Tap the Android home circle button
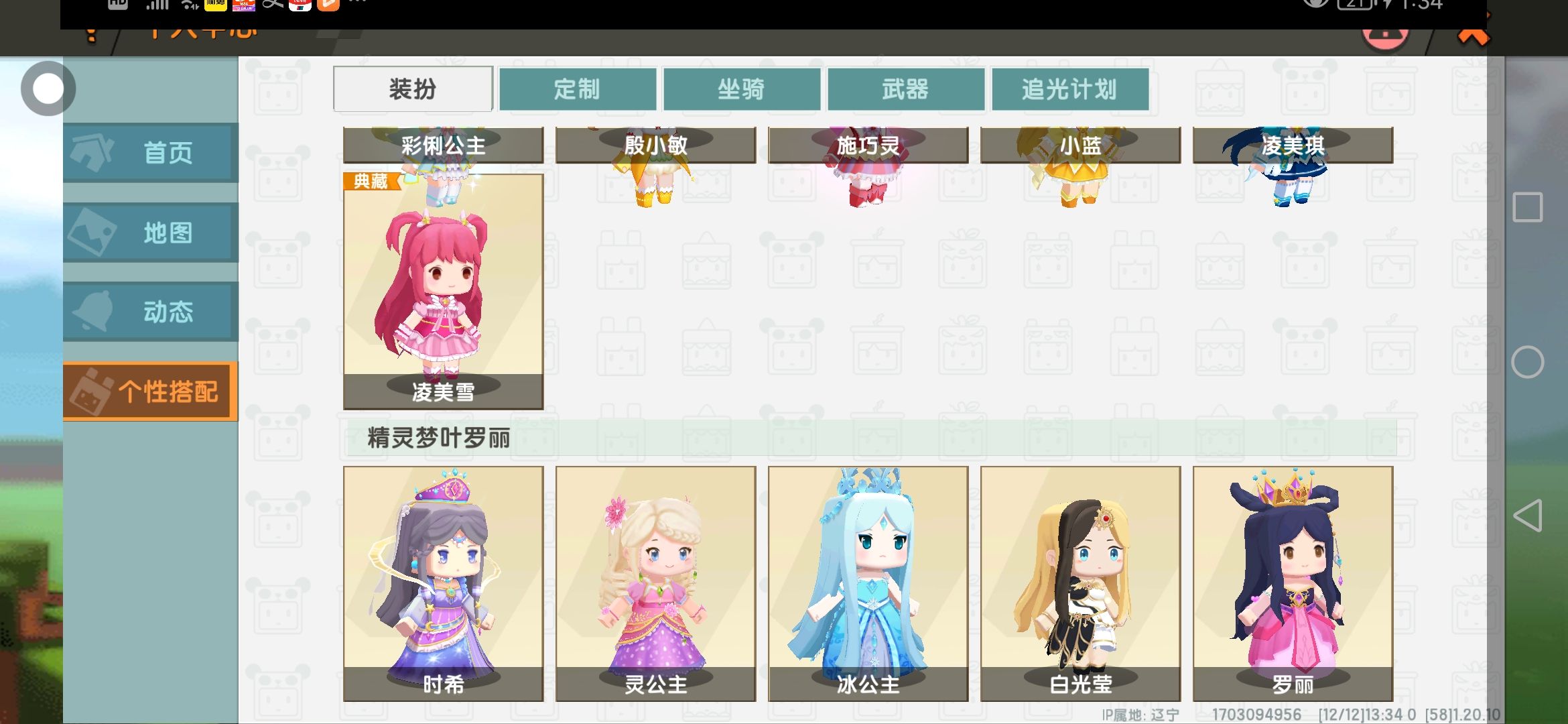 pos(1527,363)
